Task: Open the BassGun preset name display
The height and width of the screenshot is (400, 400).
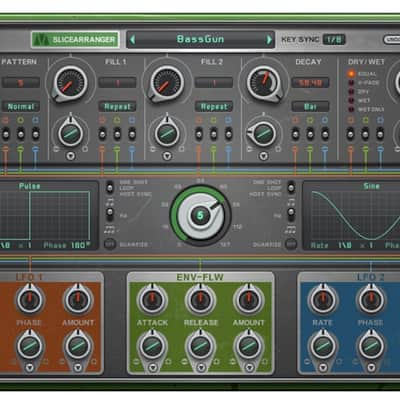Action: click(200, 39)
